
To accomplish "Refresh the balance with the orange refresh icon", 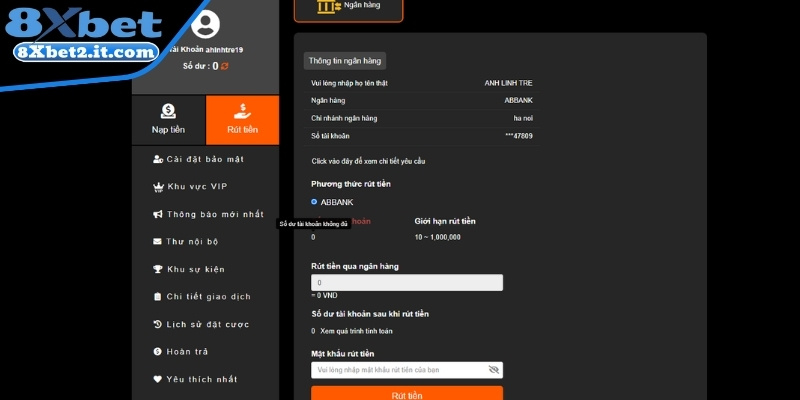I will (224, 66).
